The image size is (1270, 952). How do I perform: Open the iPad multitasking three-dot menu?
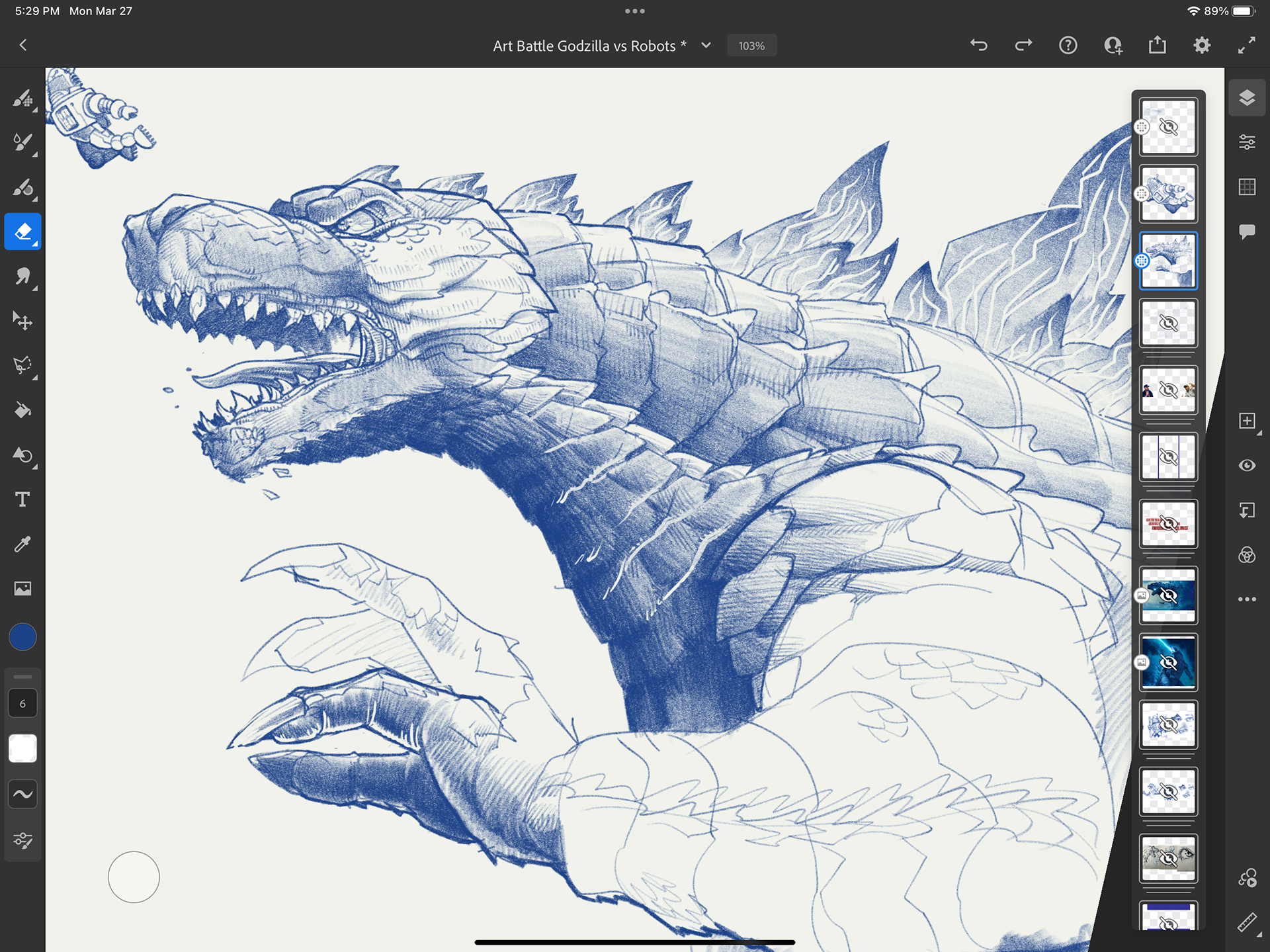click(x=634, y=11)
